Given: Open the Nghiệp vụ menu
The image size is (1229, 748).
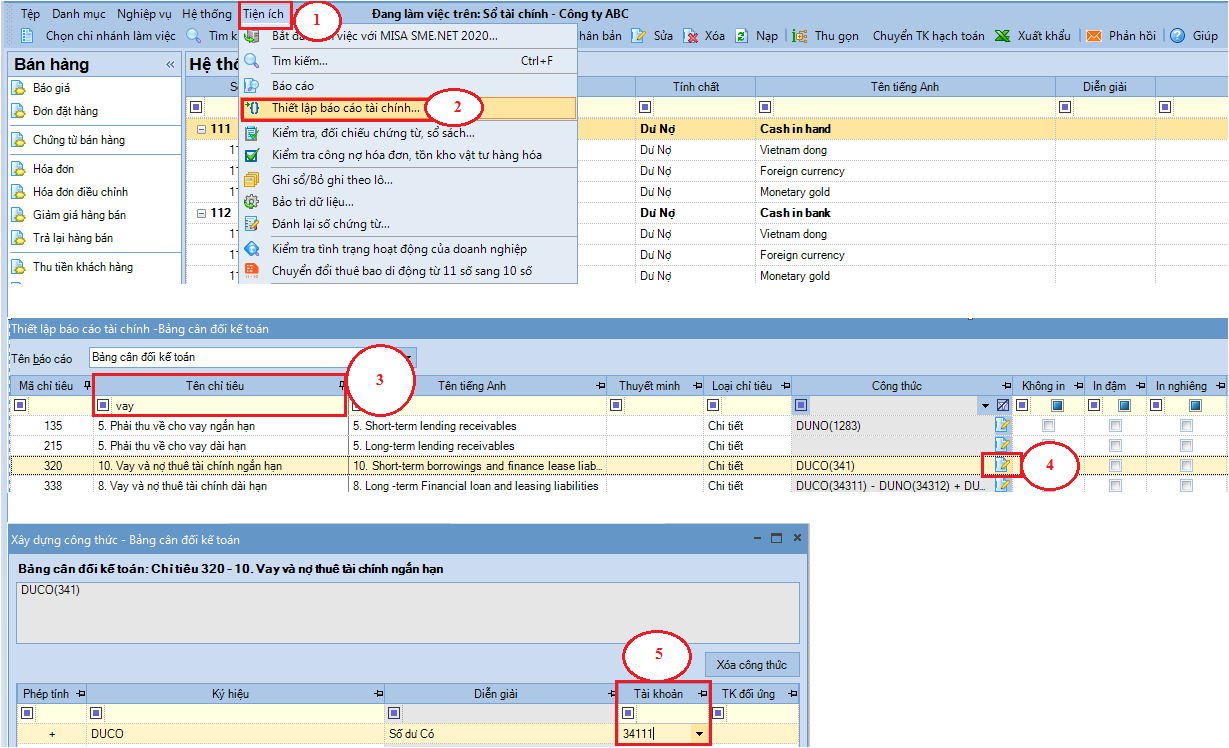Looking at the screenshot, I should [x=144, y=15].
